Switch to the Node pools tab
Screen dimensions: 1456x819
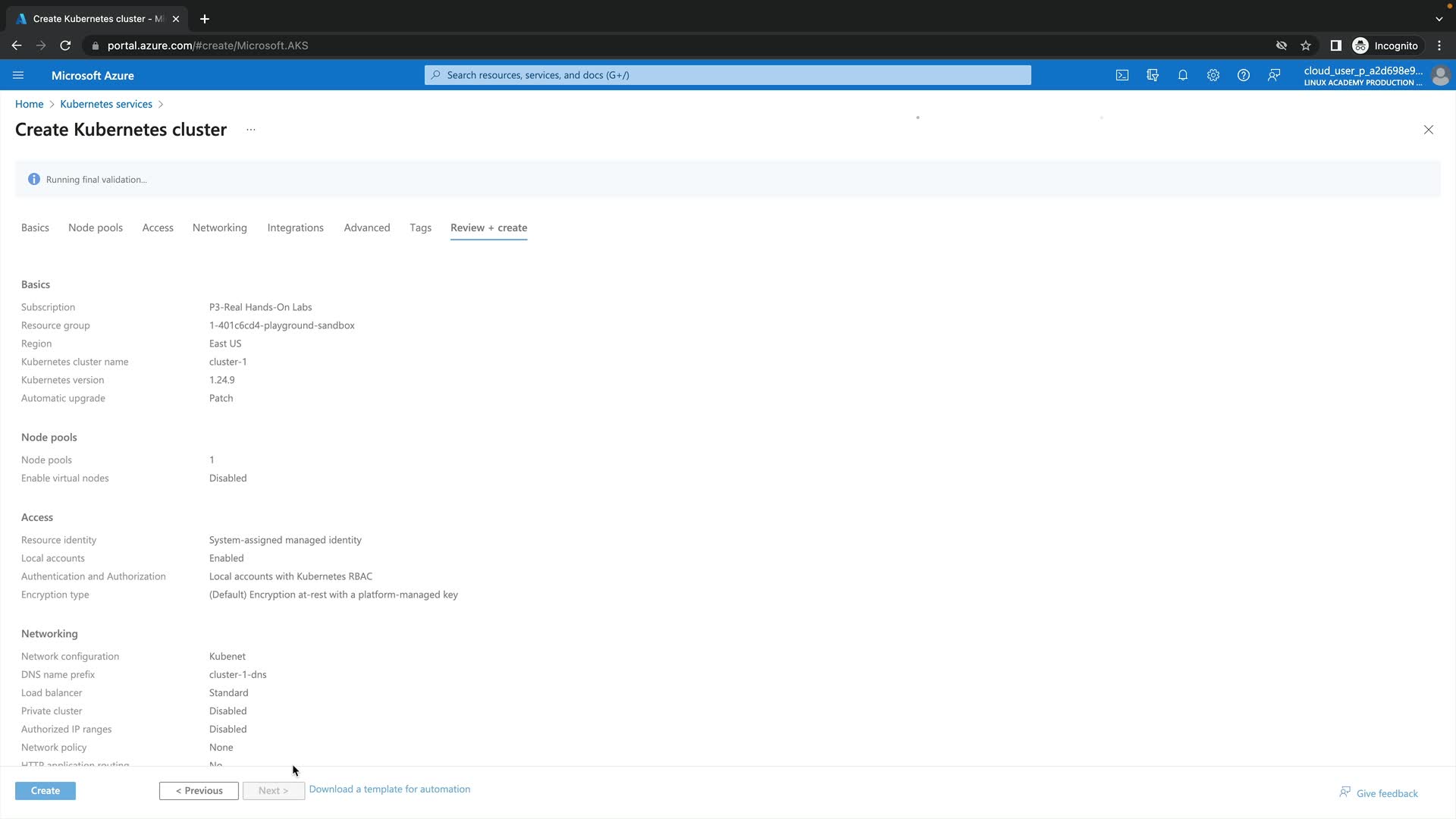tap(96, 227)
